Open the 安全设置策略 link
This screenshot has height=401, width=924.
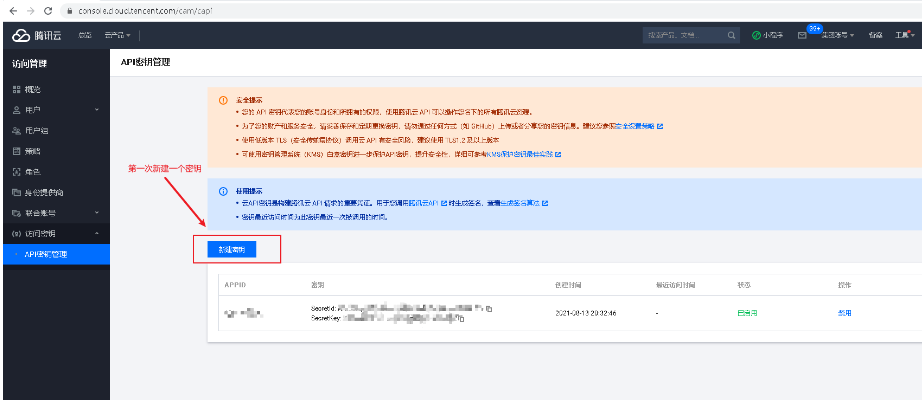tap(635, 126)
